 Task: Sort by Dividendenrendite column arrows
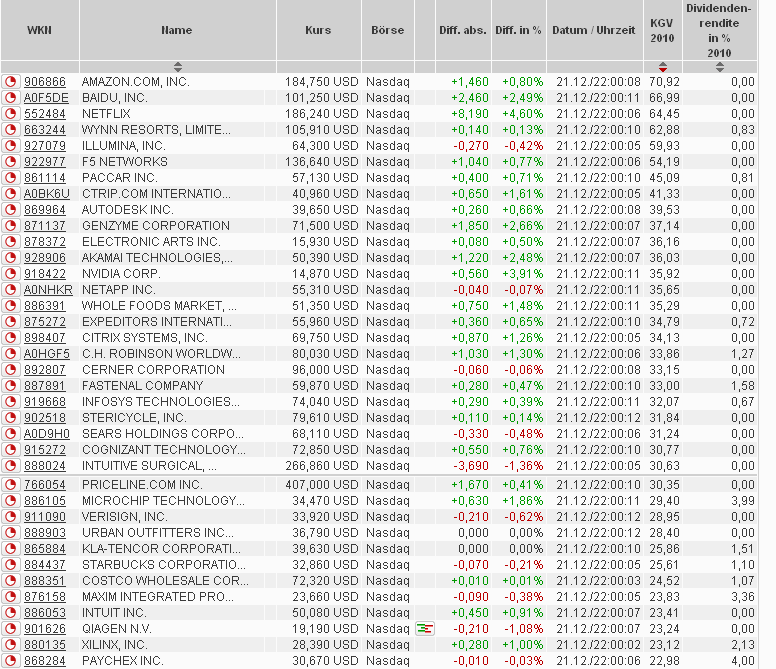click(x=720, y=67)
